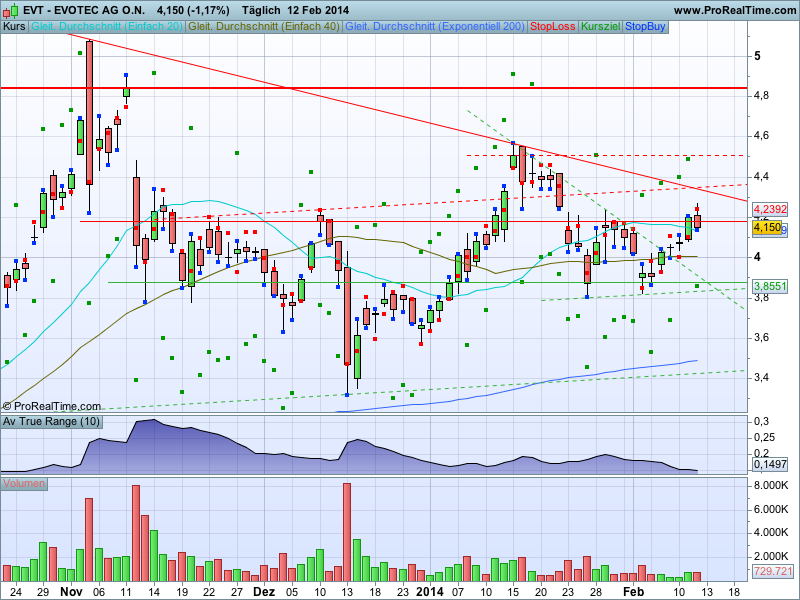Viewport: 800px width, 600px height.
Task: Click the StopBuy indicator label
Action: pos(645,27)
